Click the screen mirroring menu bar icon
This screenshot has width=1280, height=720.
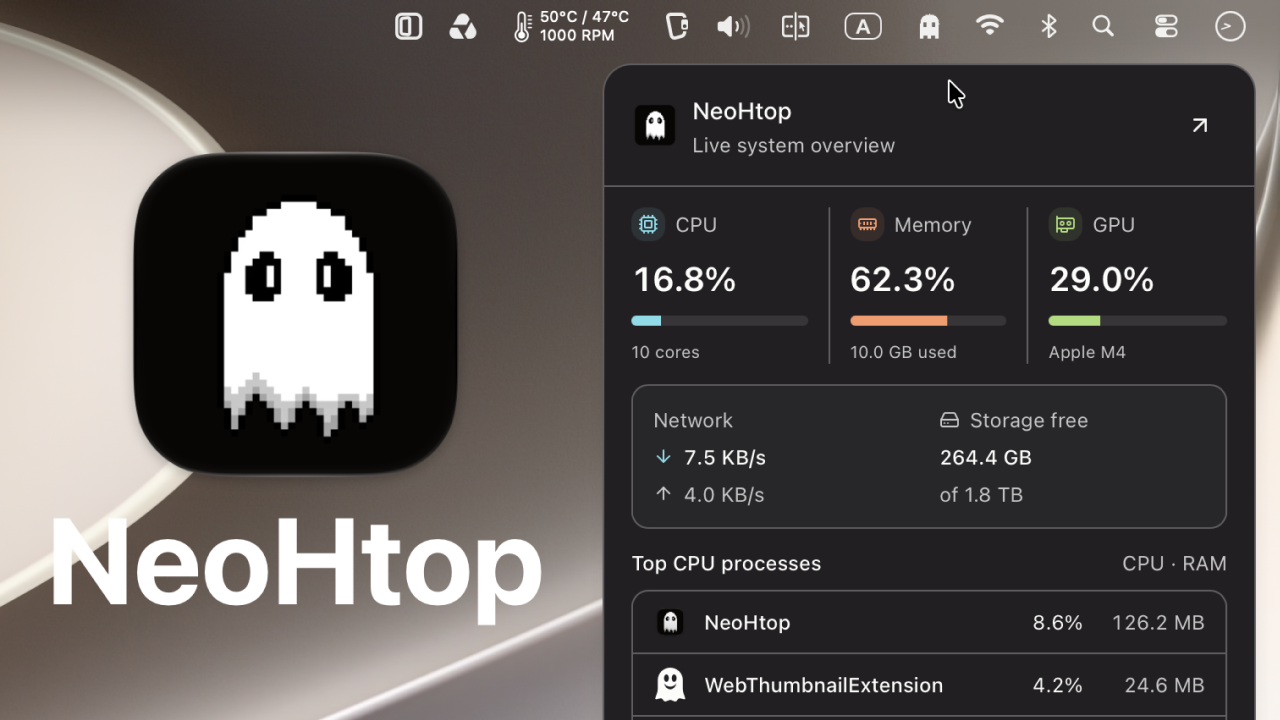click(x=795, y=27)
